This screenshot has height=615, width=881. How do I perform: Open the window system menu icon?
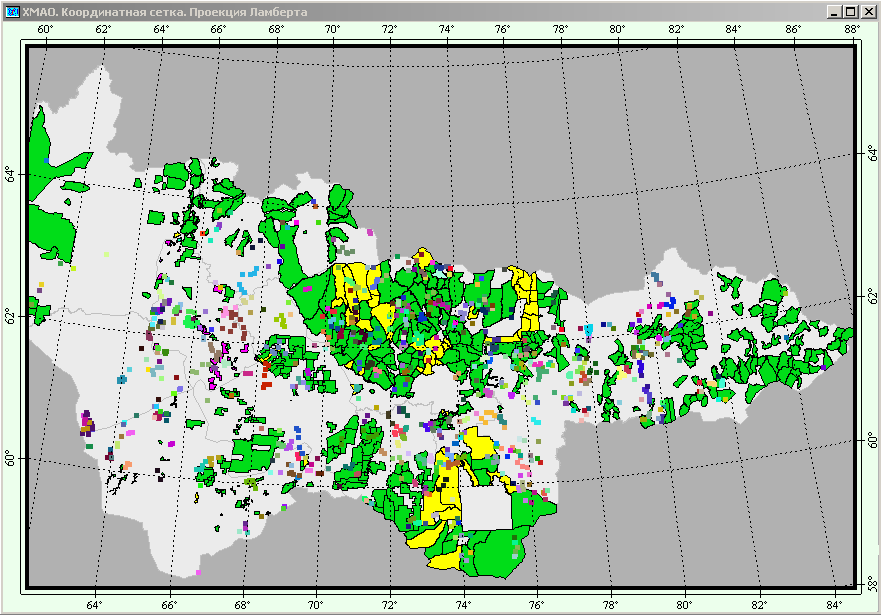point(11,12)
